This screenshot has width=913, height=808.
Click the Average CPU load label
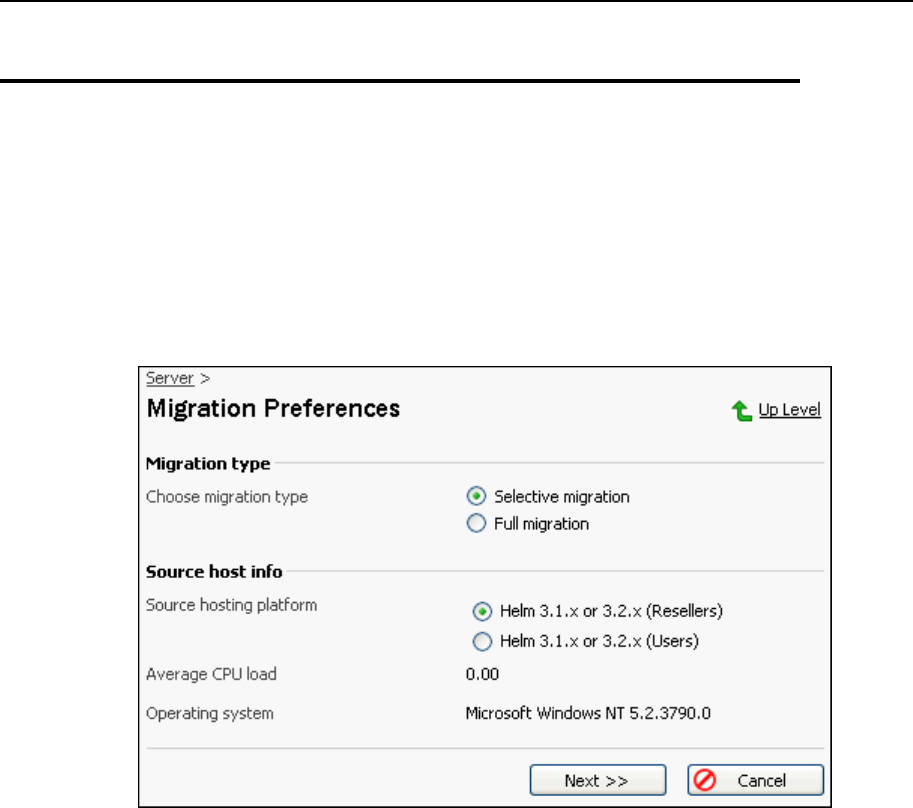[x=211, y=674]
